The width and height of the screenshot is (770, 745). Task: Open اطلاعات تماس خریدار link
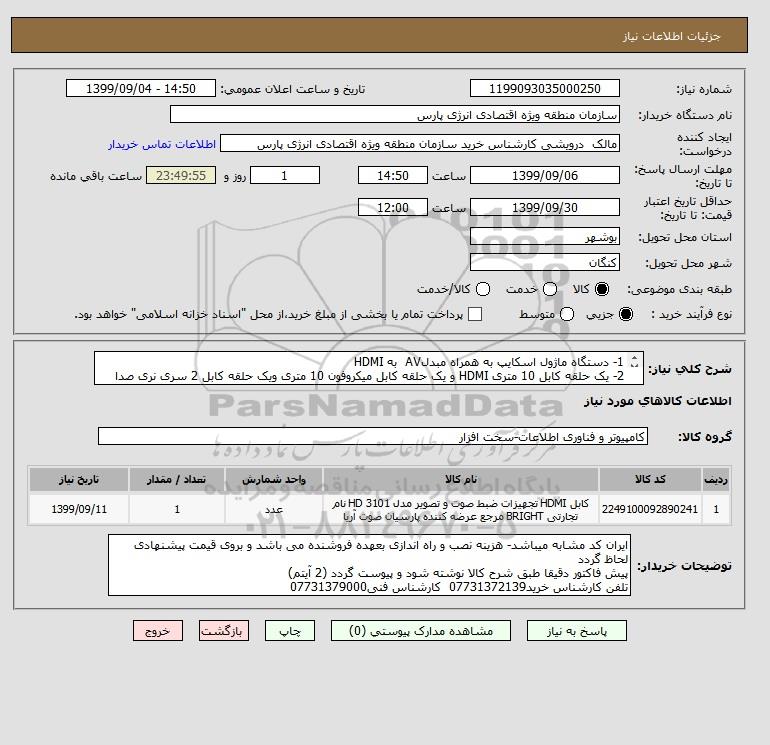(x=162, y=144)
